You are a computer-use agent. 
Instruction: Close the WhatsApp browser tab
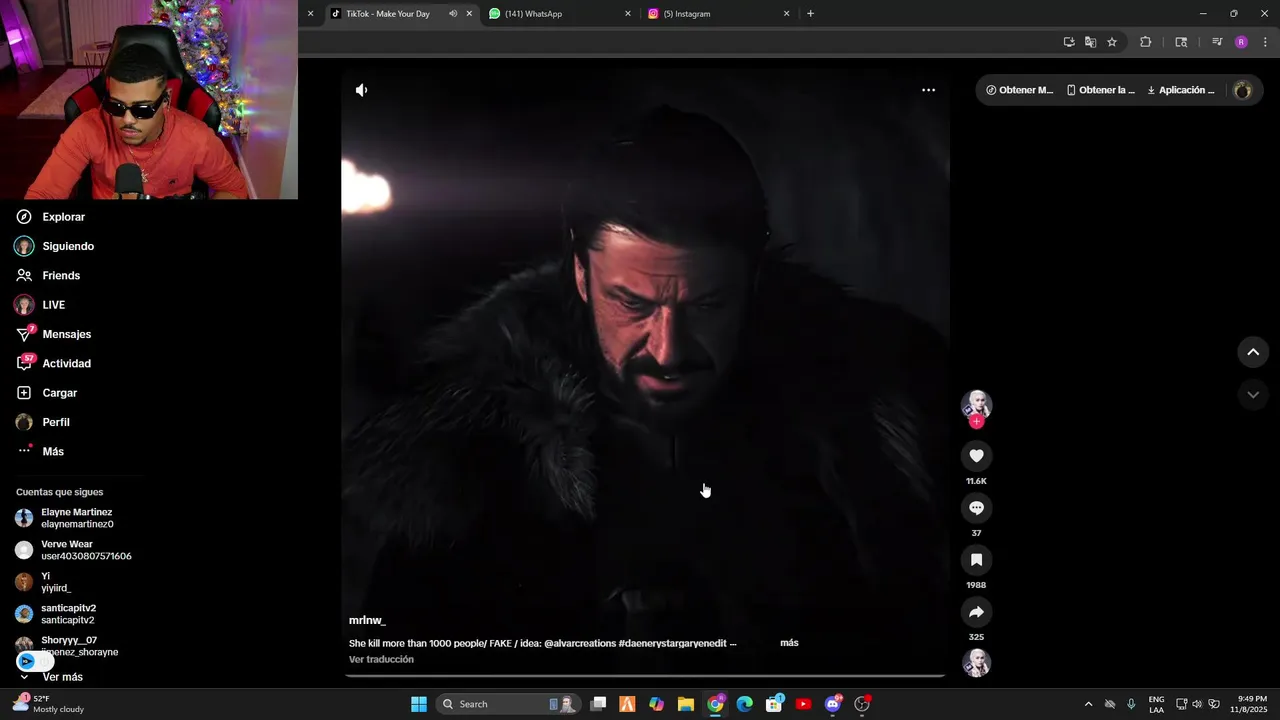point(628,14)
